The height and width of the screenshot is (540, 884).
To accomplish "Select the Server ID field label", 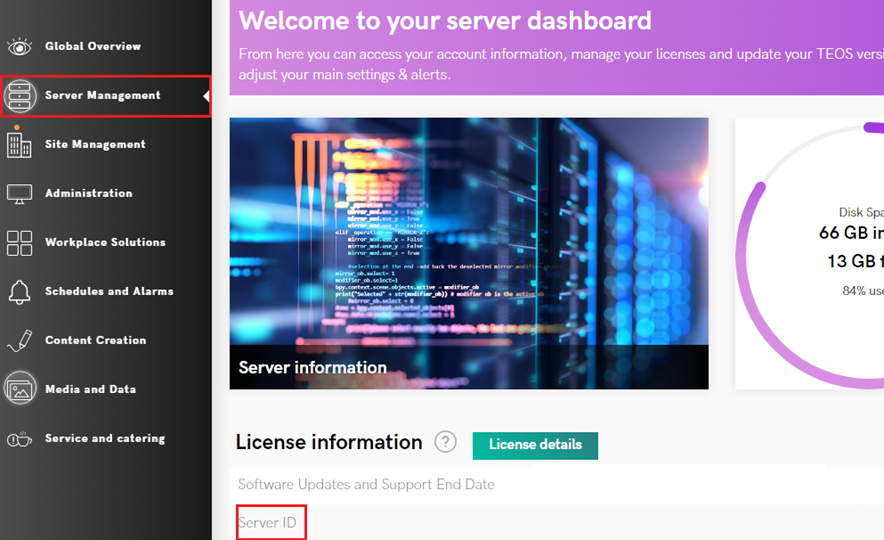I will coord(267,523).
